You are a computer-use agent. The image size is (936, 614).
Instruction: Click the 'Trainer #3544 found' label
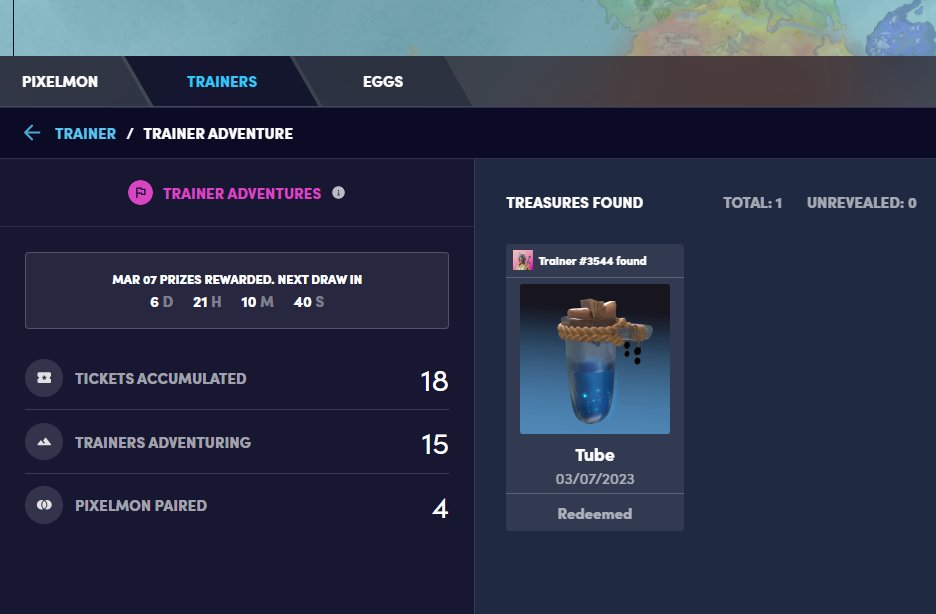tap(592, 261)
